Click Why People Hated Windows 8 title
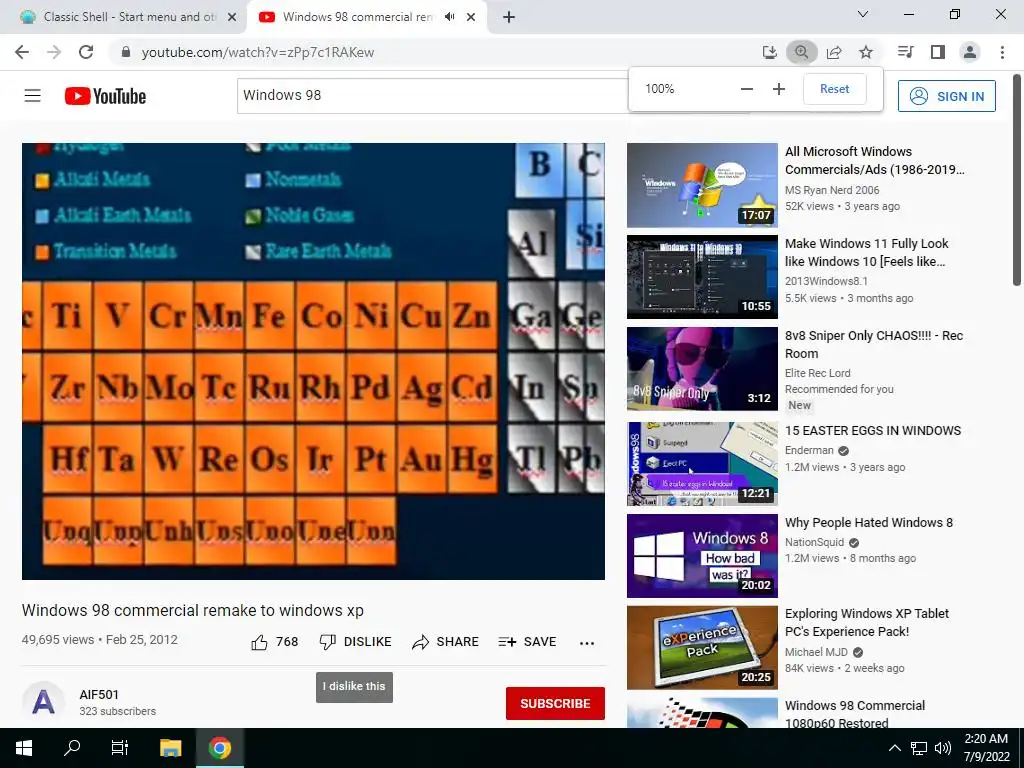 click(x=869, y=522)
